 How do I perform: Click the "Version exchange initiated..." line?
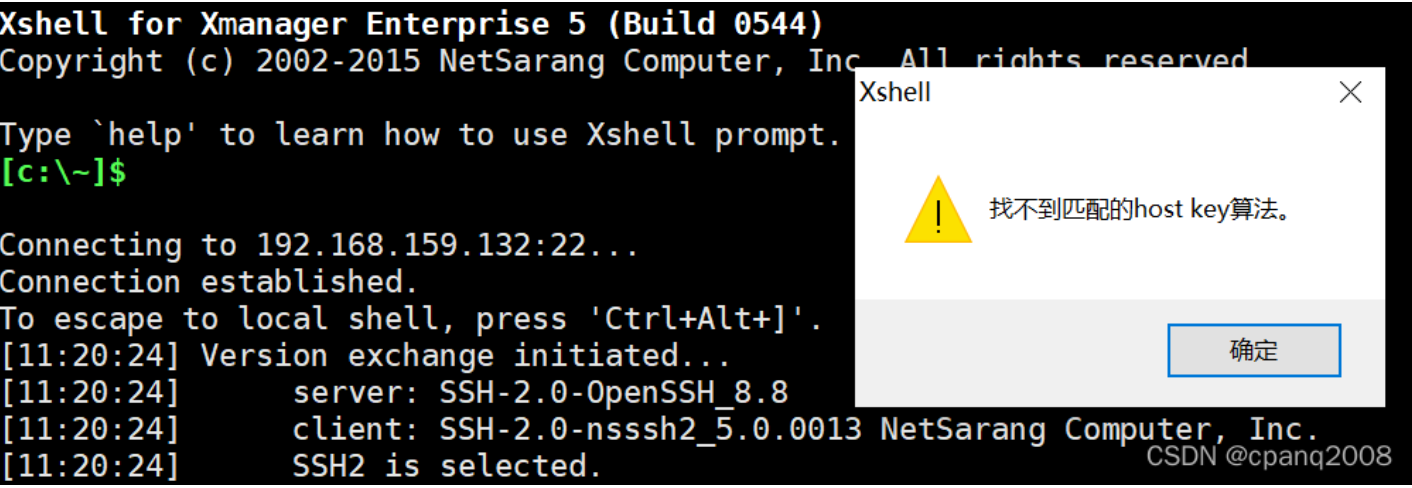pos(466,356)
